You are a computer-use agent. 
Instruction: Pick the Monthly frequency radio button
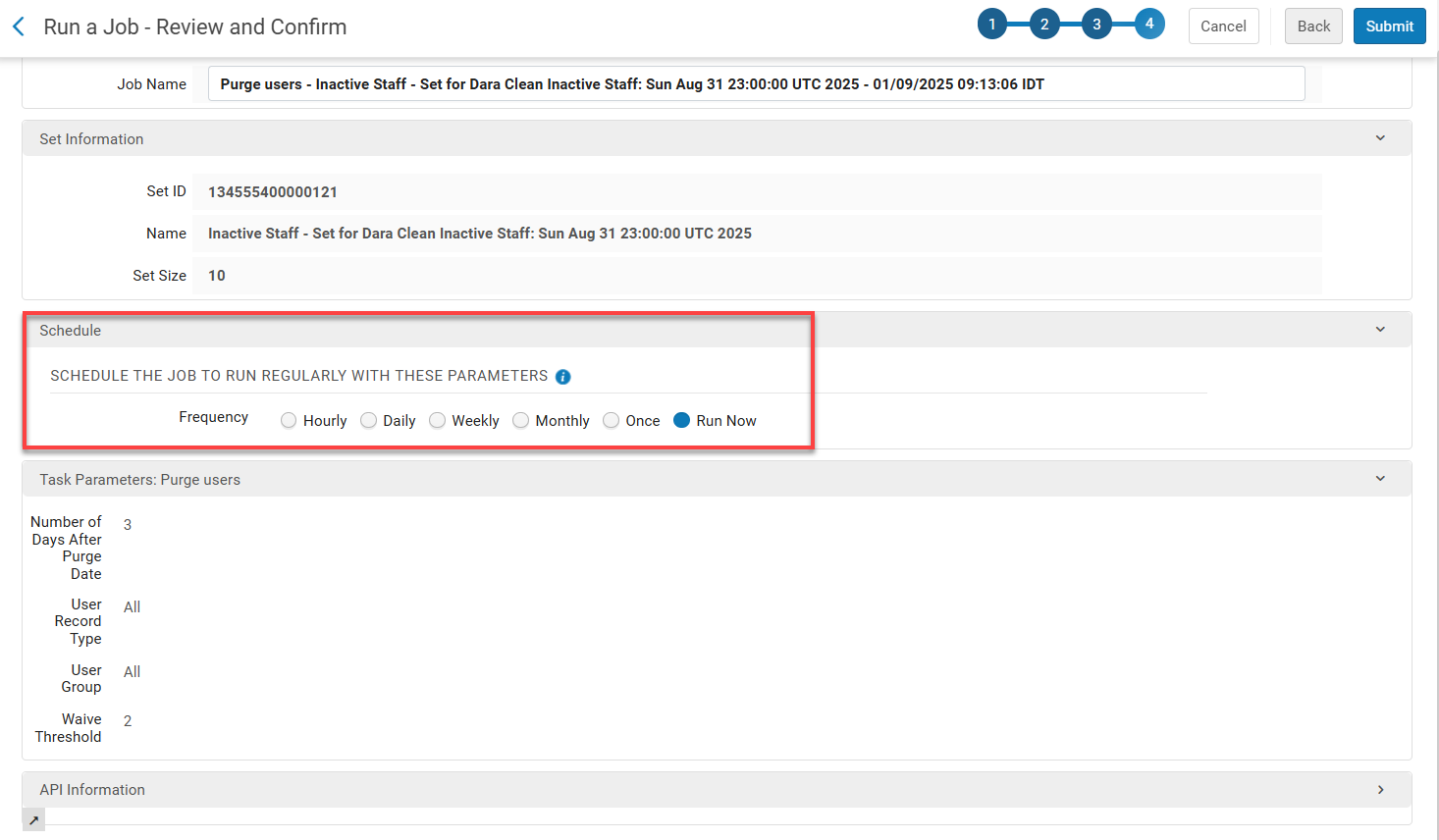tap(521, 421)
